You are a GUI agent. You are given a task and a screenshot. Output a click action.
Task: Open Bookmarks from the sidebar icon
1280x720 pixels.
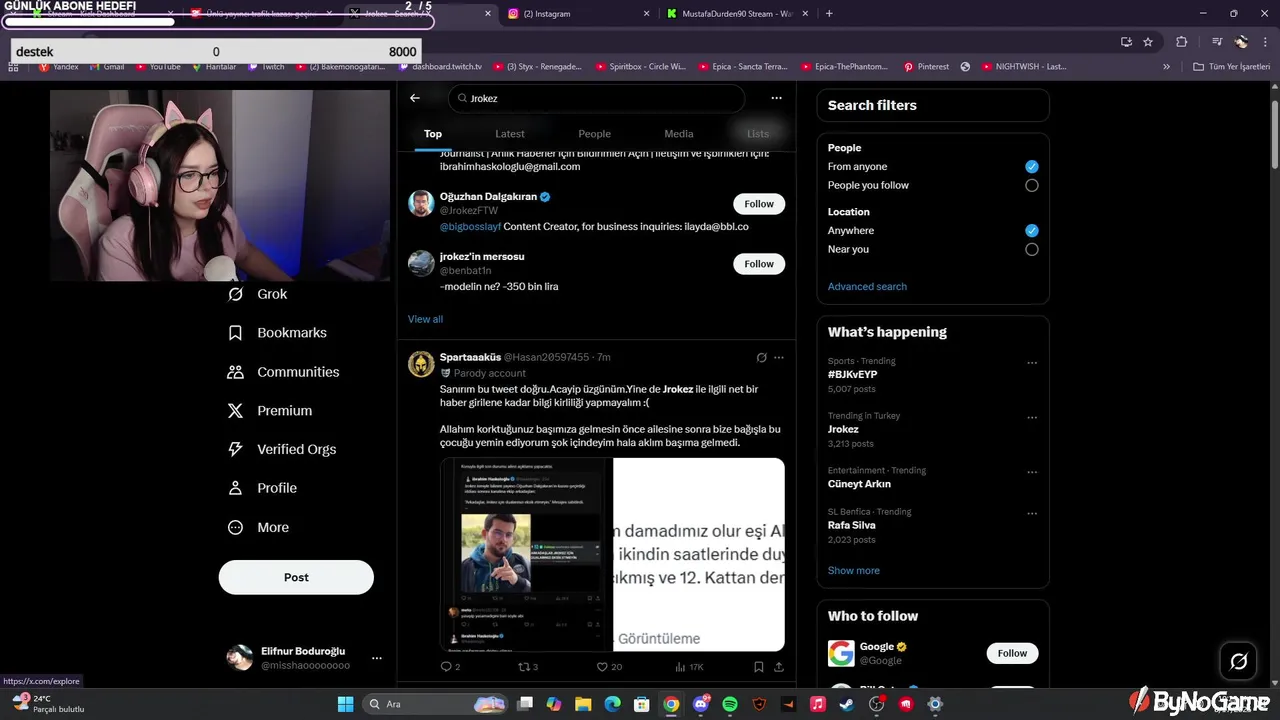pyautogui.click(x=235, y=333)
